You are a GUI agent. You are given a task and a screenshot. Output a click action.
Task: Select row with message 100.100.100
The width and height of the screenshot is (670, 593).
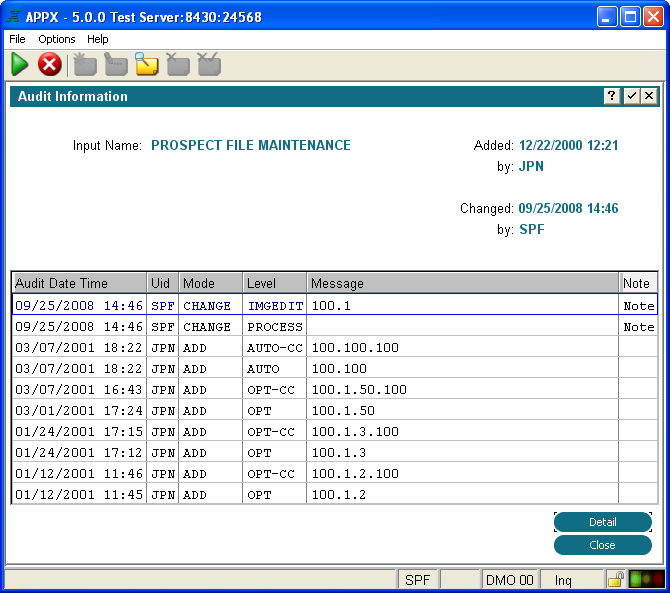[x=335, y=348]
